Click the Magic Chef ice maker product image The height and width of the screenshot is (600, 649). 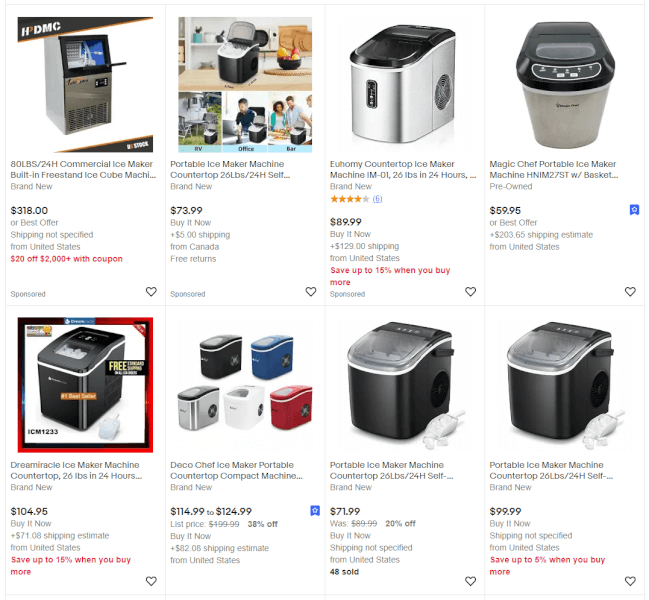[565, 85]
